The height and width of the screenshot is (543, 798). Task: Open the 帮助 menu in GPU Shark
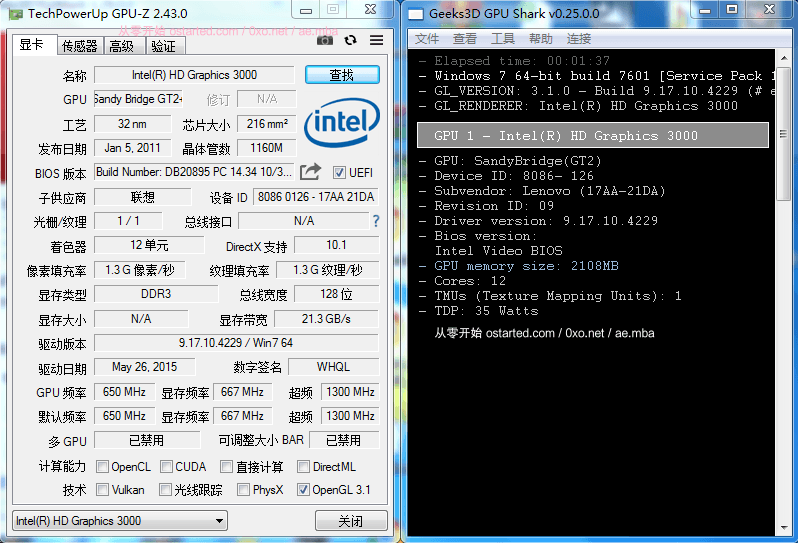(540, 39)
